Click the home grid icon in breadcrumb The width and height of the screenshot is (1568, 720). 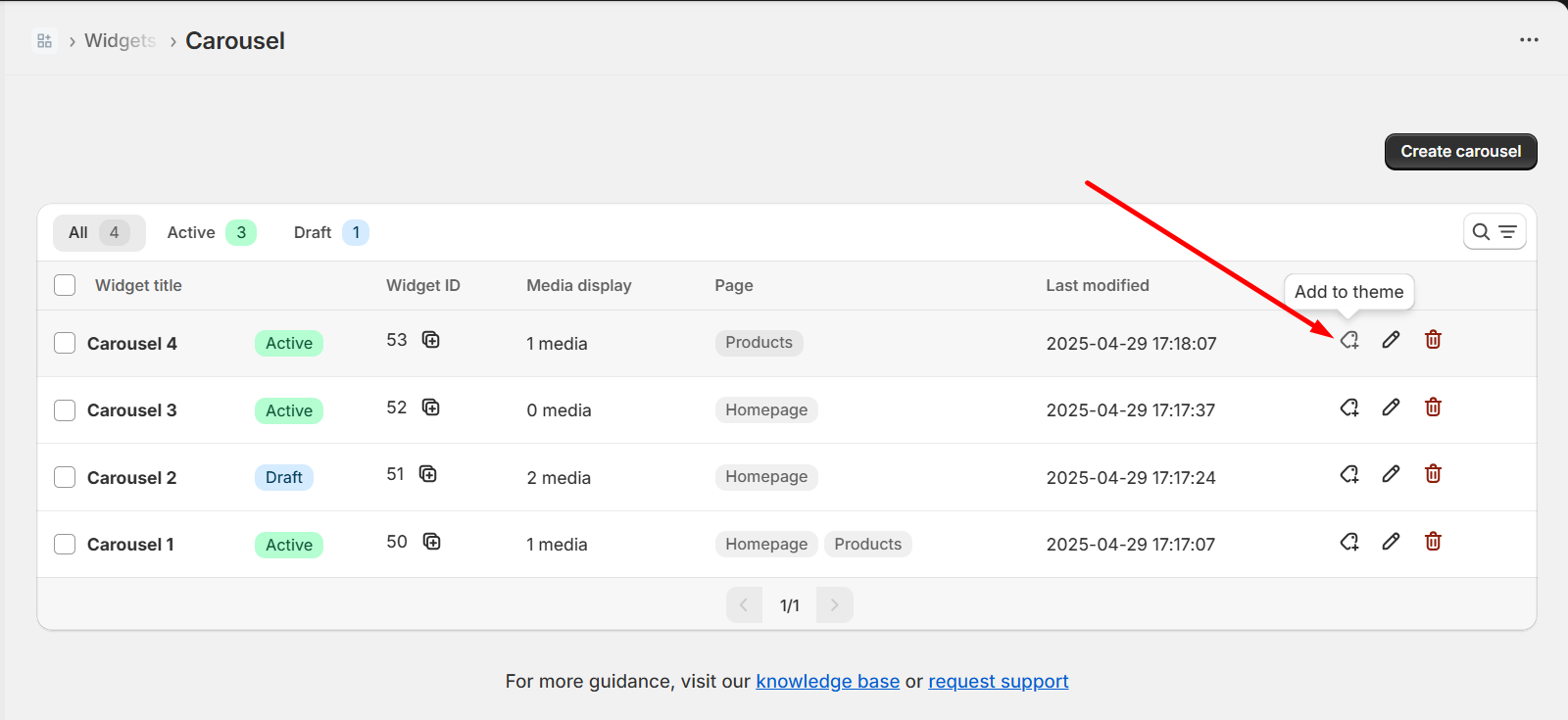(44, 41)
